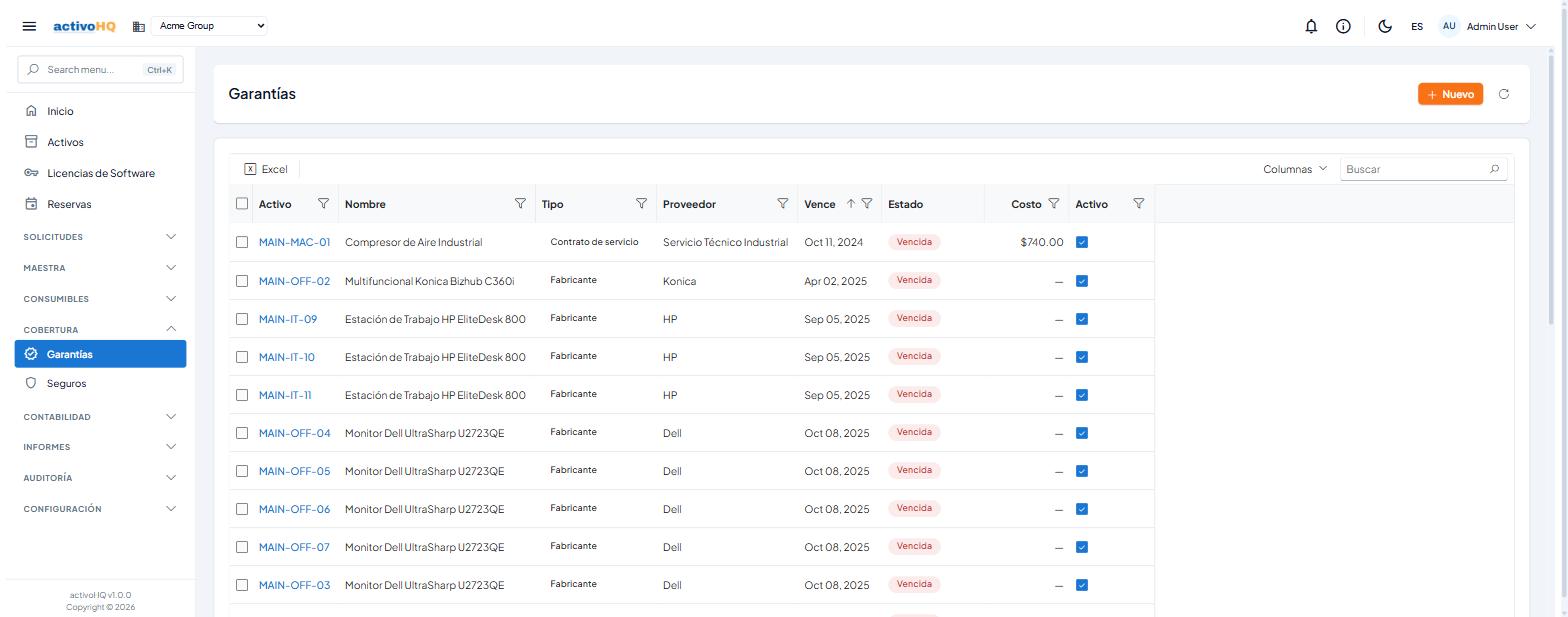Screen dimensions: 1568x617
Task: Check the MAIN-MAC-01 row checkbox
Action: click(x=242, y=242)
